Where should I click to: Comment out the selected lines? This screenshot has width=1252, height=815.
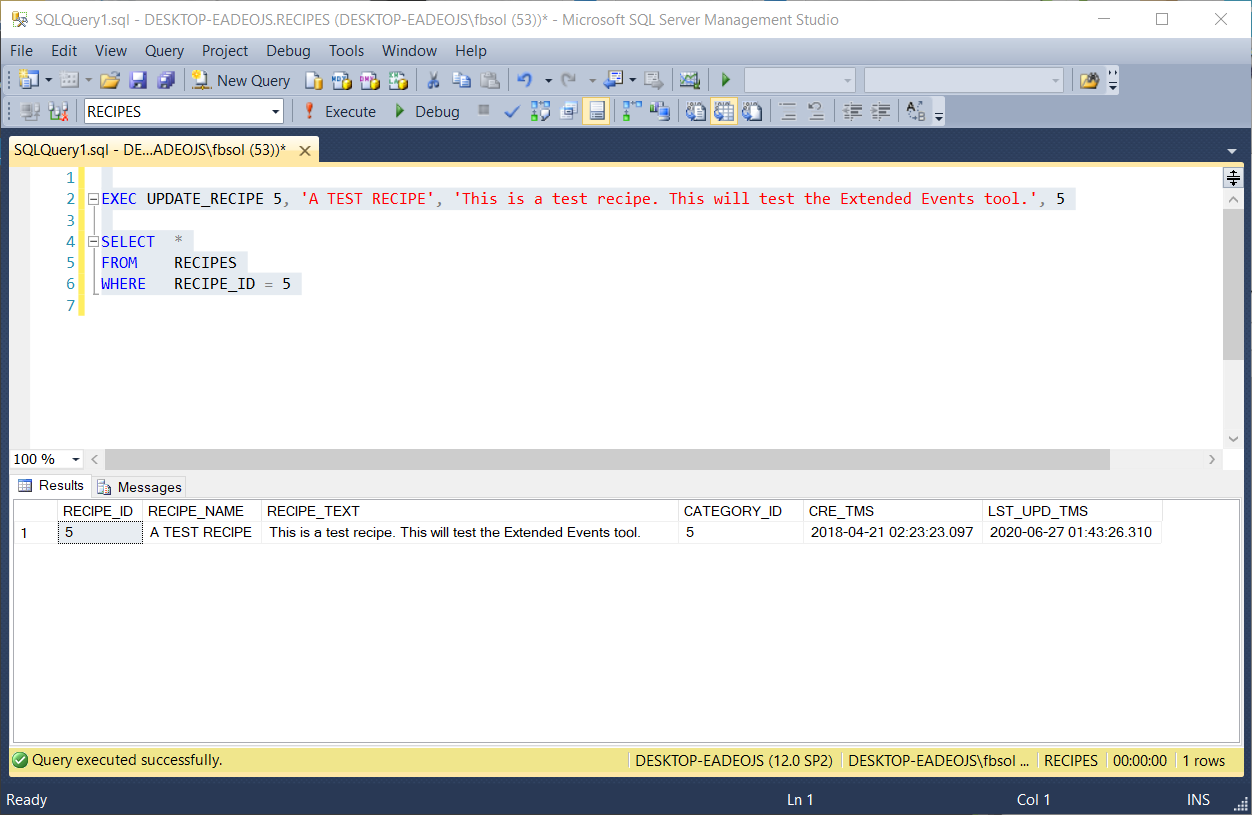click(x=787, y=111)
